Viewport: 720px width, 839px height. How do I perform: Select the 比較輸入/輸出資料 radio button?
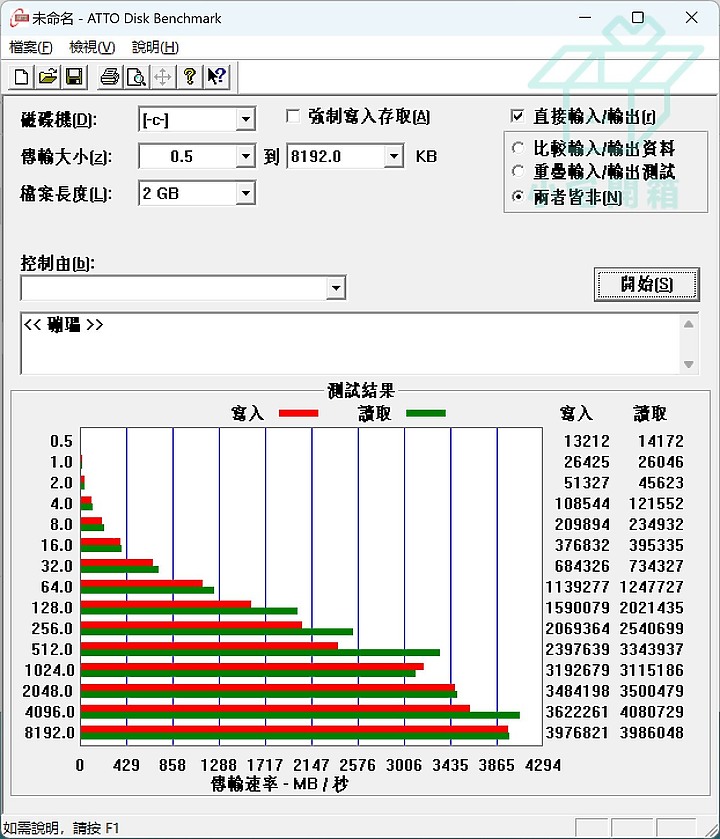pos(518,148)
